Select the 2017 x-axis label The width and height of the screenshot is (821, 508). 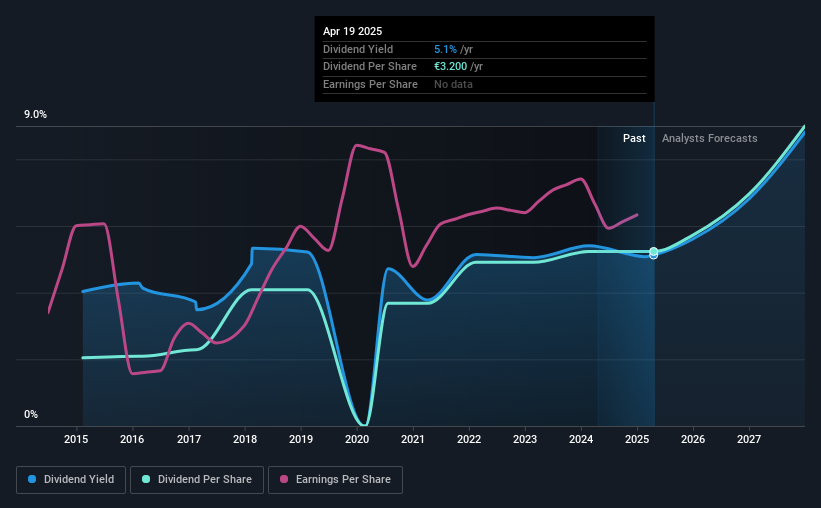tap(188, 439)
